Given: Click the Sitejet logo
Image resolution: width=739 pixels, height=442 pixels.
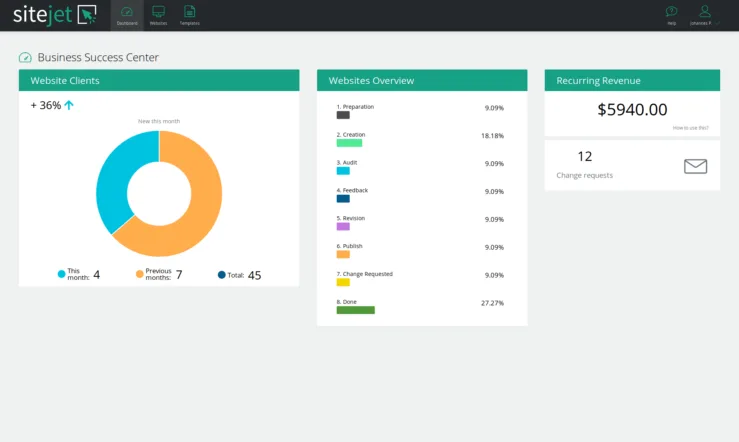Looking at the screenshot, I should [55, 15].
